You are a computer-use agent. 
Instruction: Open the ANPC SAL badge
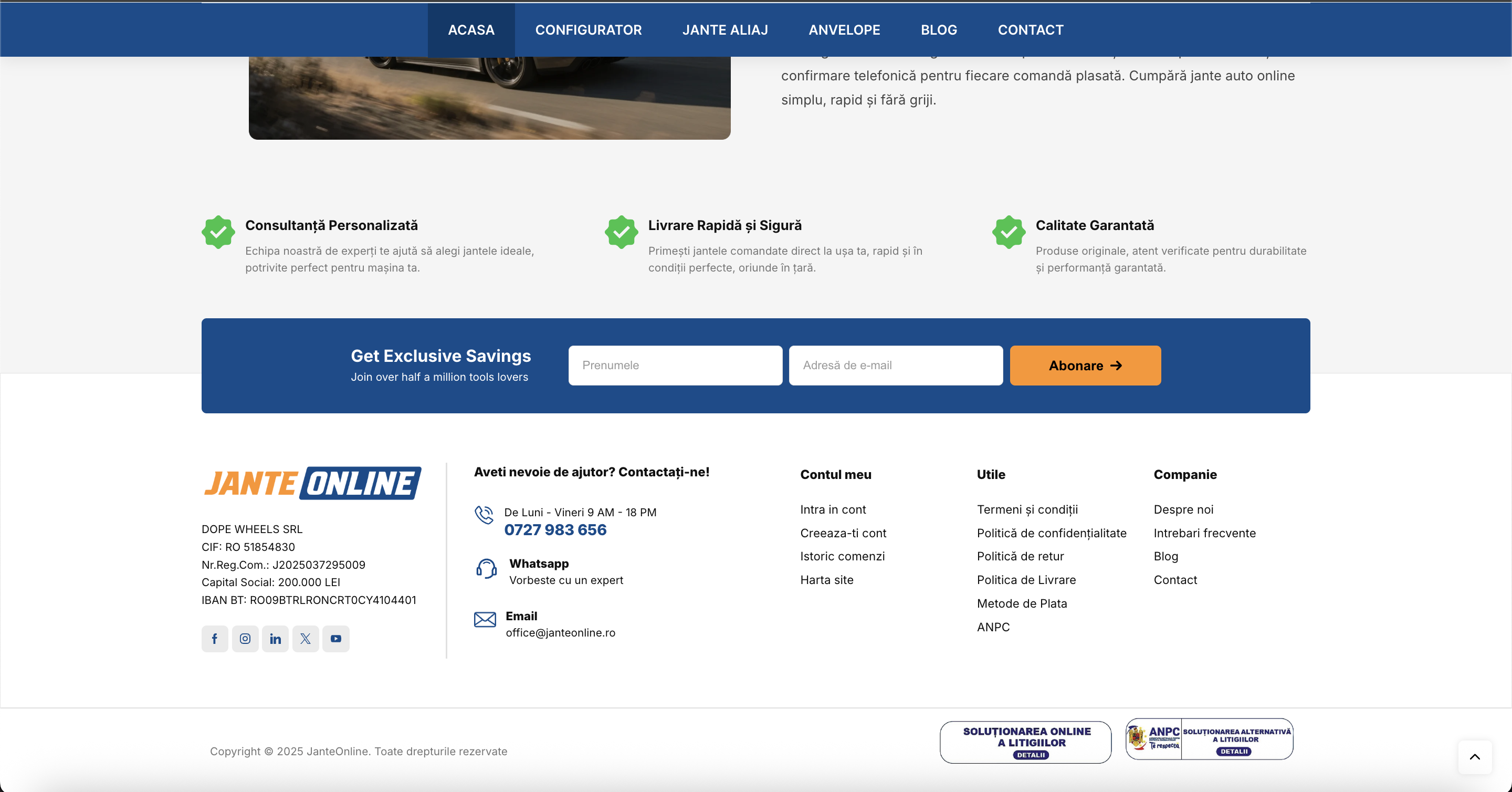pos(1208,739)
